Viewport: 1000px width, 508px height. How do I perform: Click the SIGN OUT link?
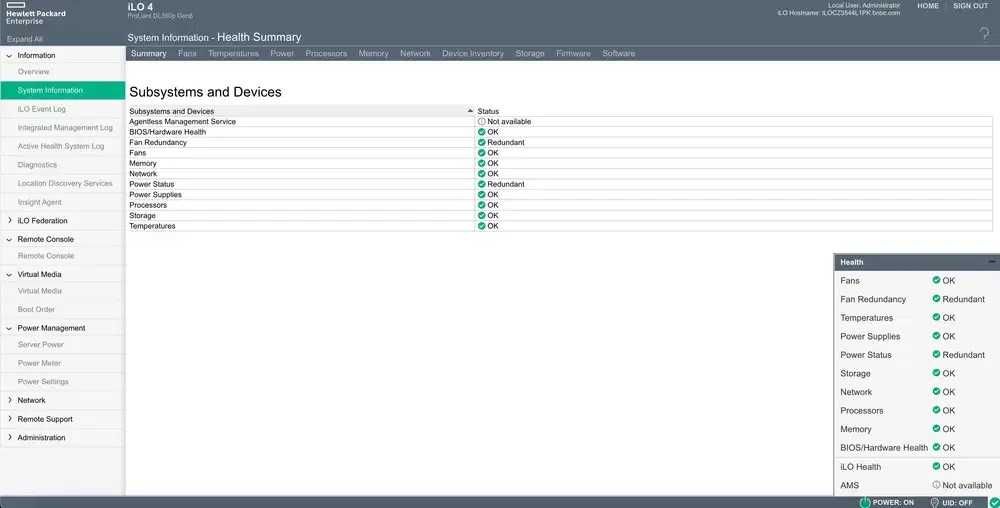971,6
